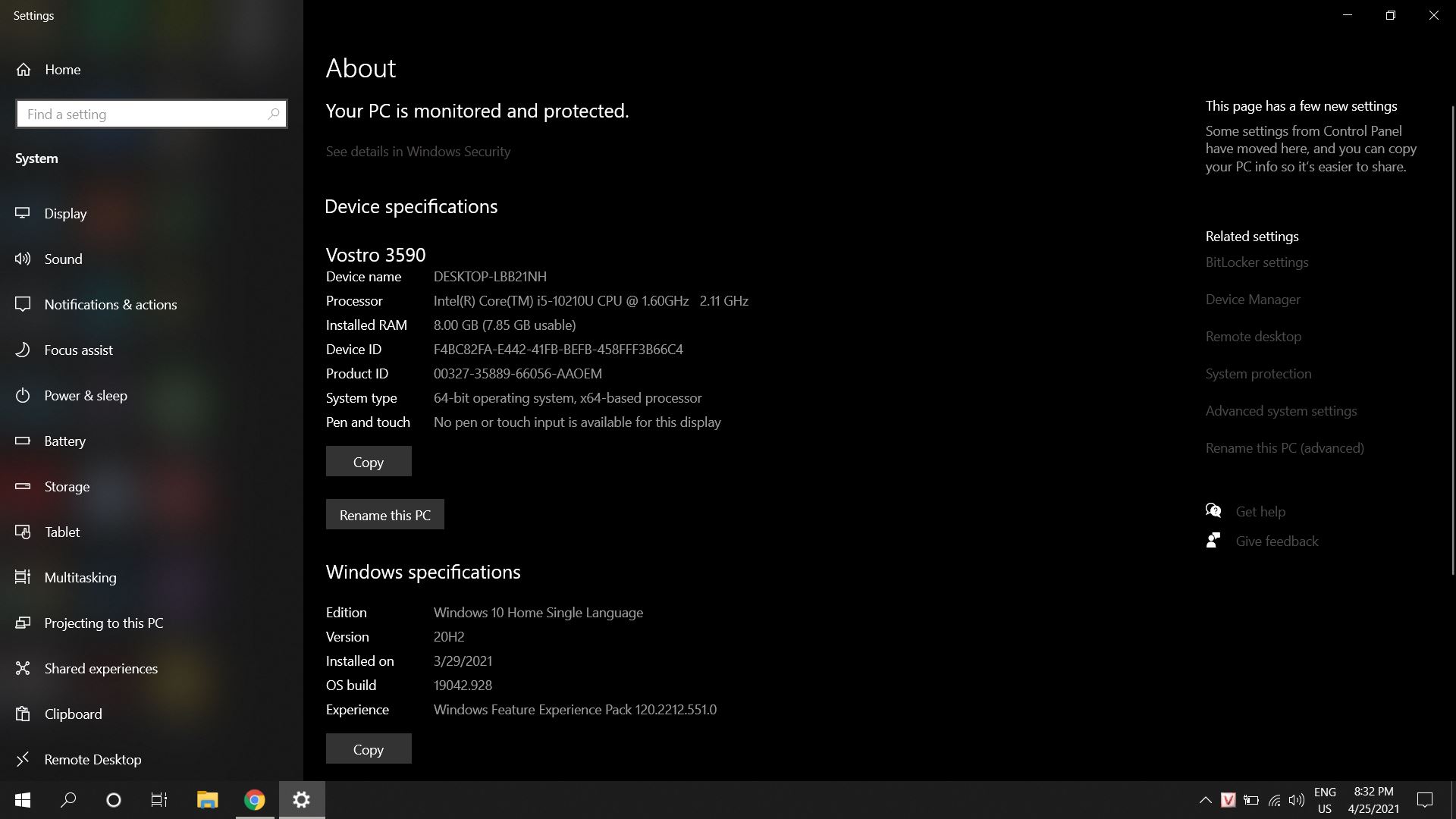Screen dimensions: 1456x819
Task: Open Clipboard settings panel
Action: (x=73, y=713)
